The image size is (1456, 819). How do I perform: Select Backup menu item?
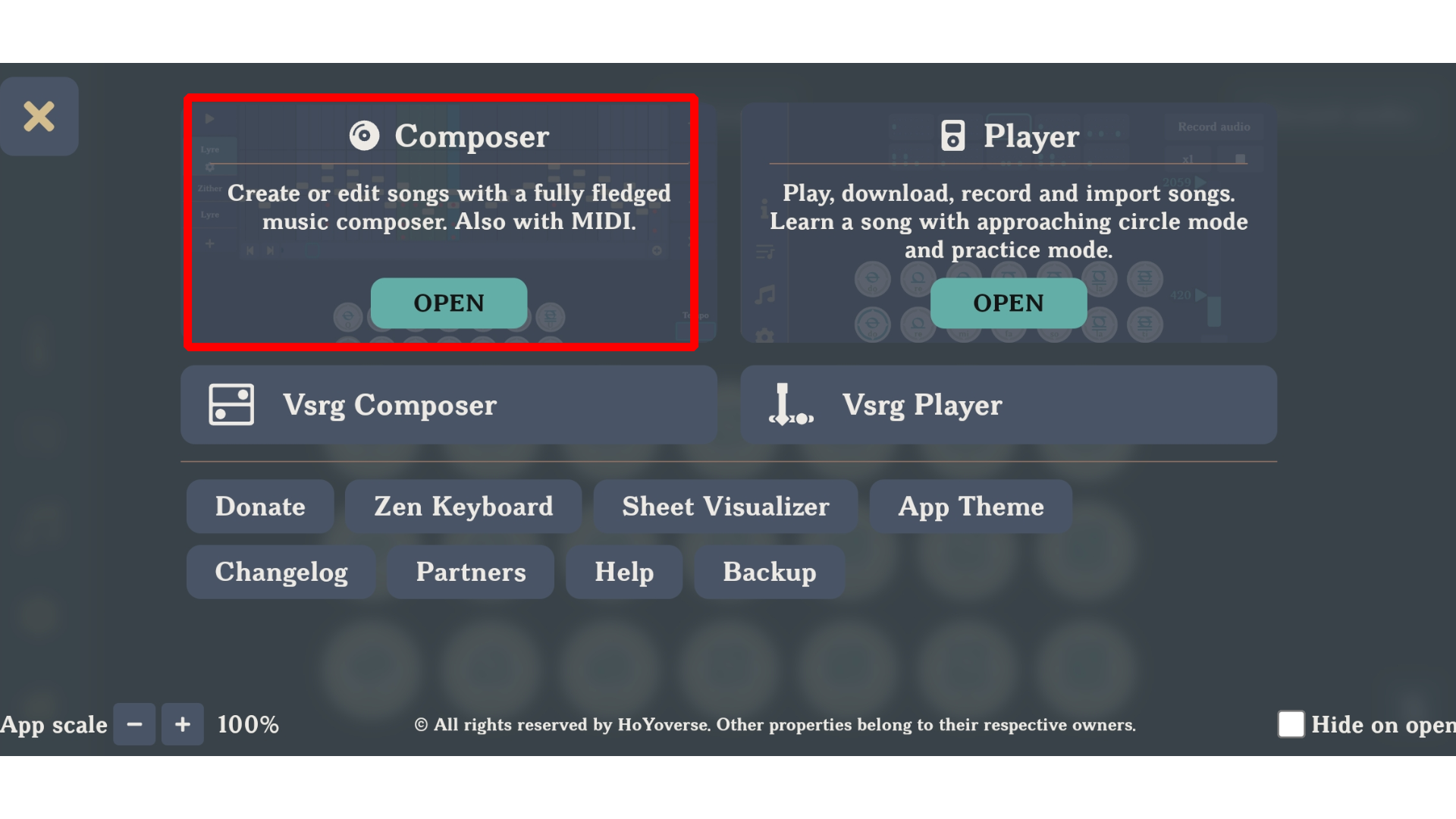coord(769,570)
